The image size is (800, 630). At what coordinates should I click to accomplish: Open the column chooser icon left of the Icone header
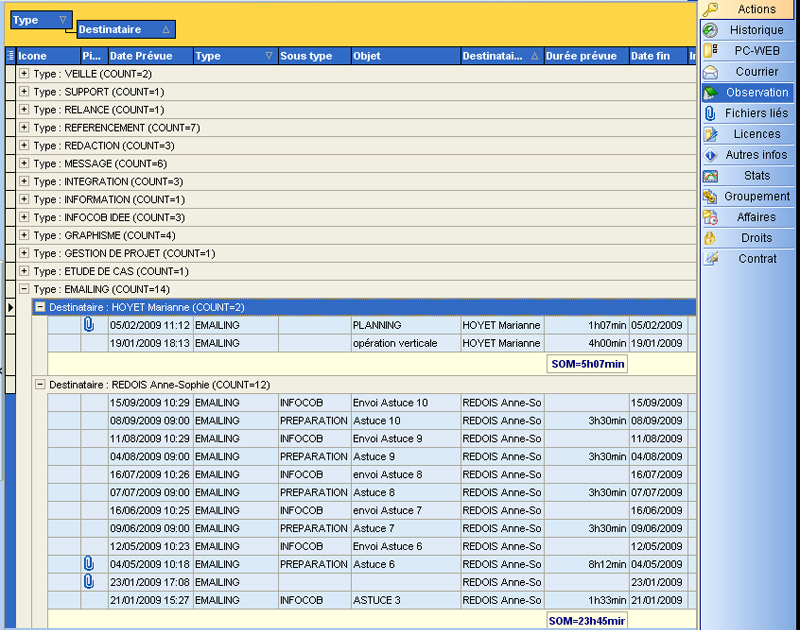pyautogui.click(x=10, y=56)
